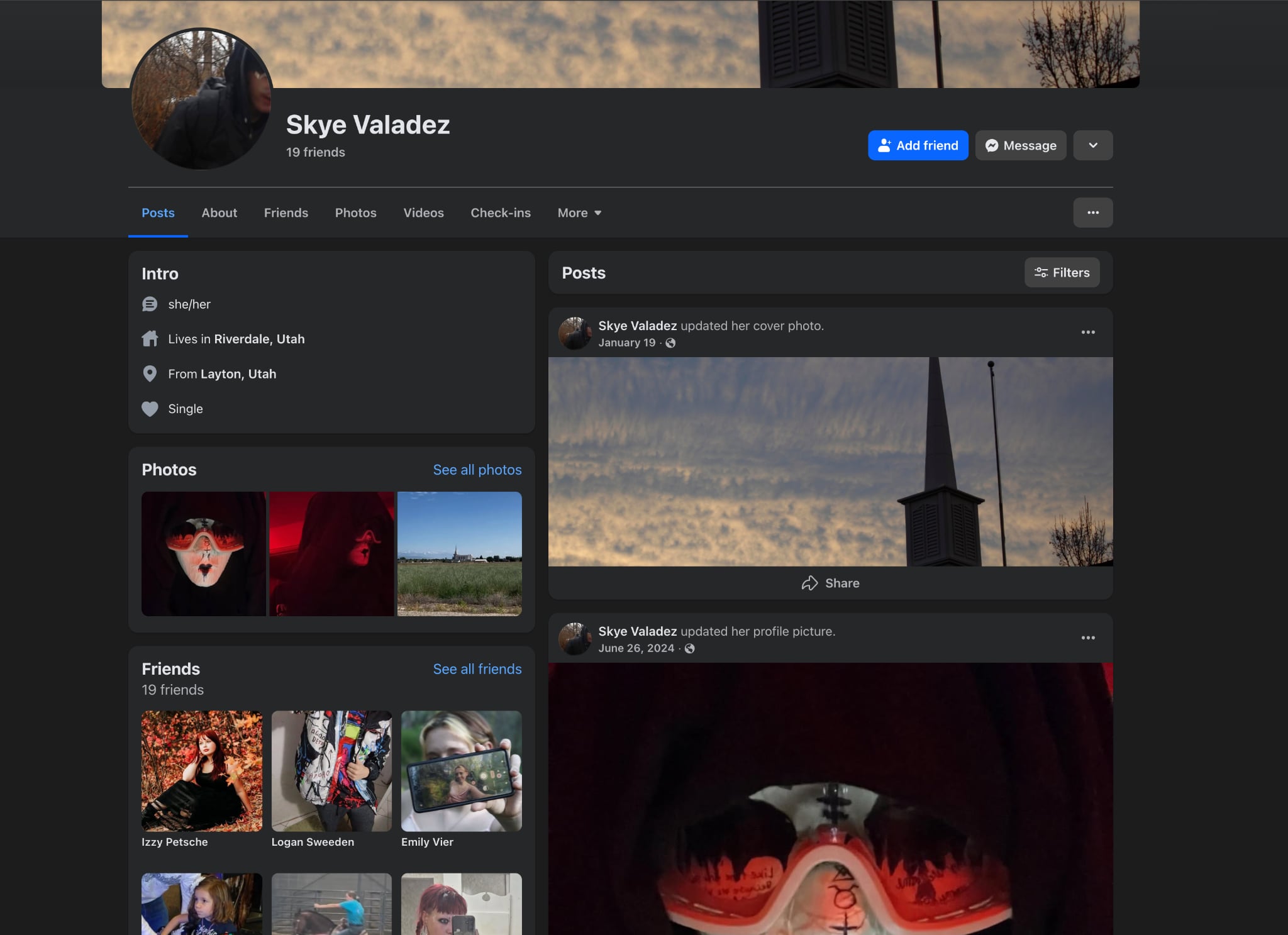Click See all friends link
Image resolution: width=1288 pixels, height=935 pixels.
pyautogui.click(x=477, y=669)
